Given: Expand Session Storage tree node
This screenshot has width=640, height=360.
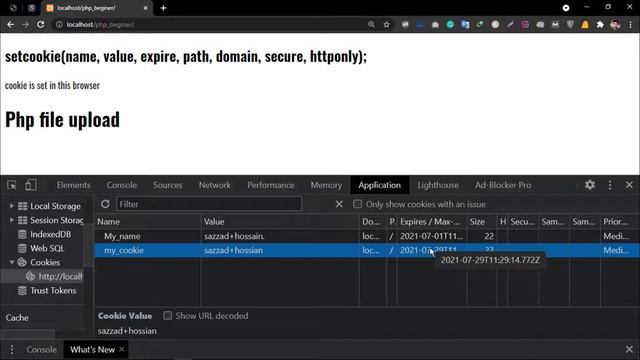Looking at the screenshot, I should (11, 220).
